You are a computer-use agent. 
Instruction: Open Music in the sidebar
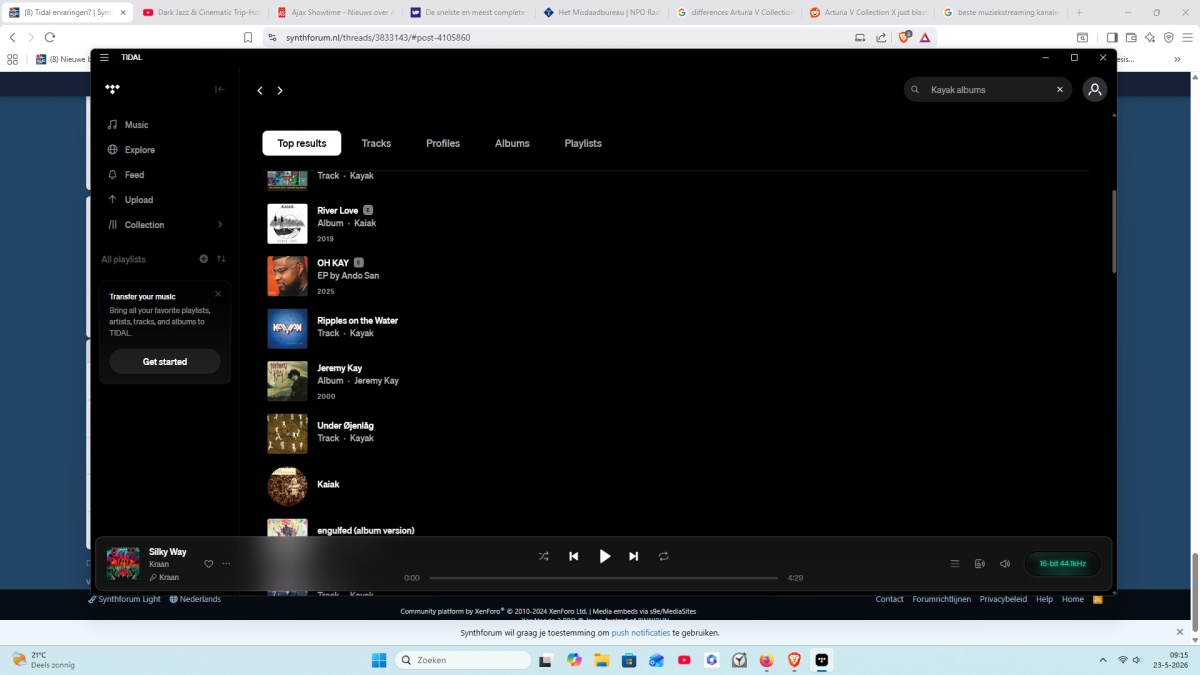pyautogui.click(x=136, y=125)
